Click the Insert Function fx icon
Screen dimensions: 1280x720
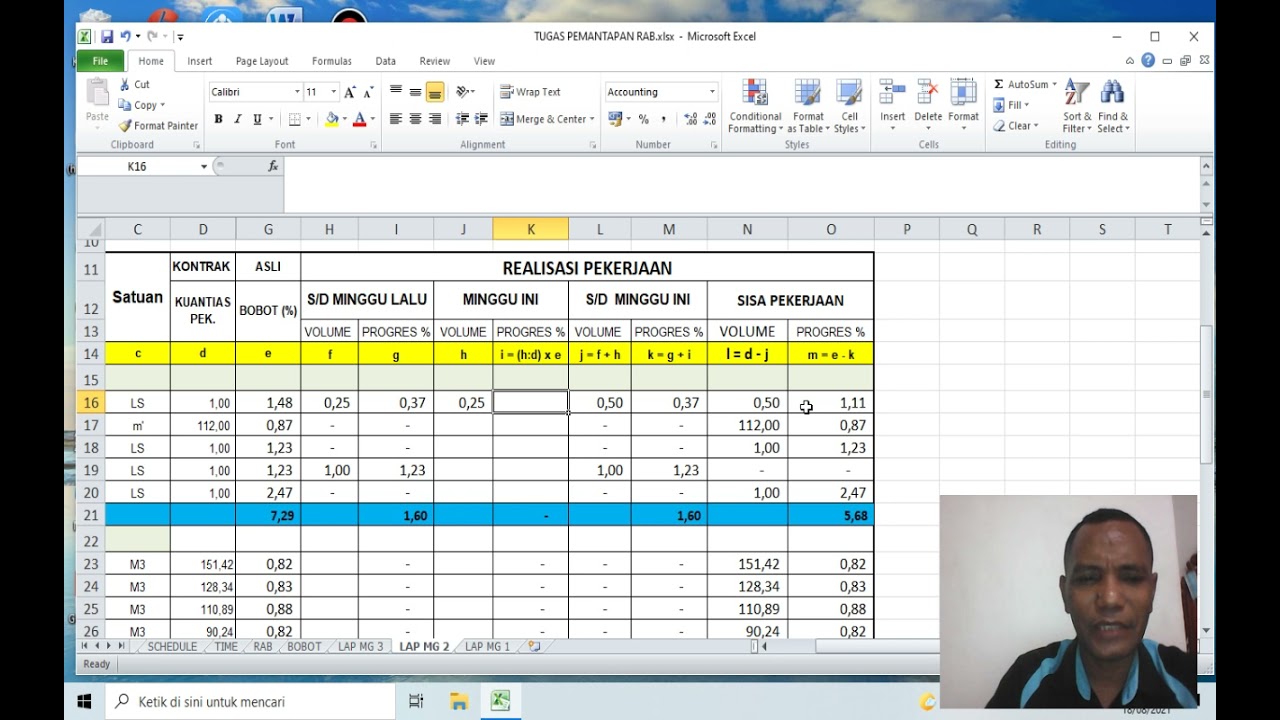point(273,167)
